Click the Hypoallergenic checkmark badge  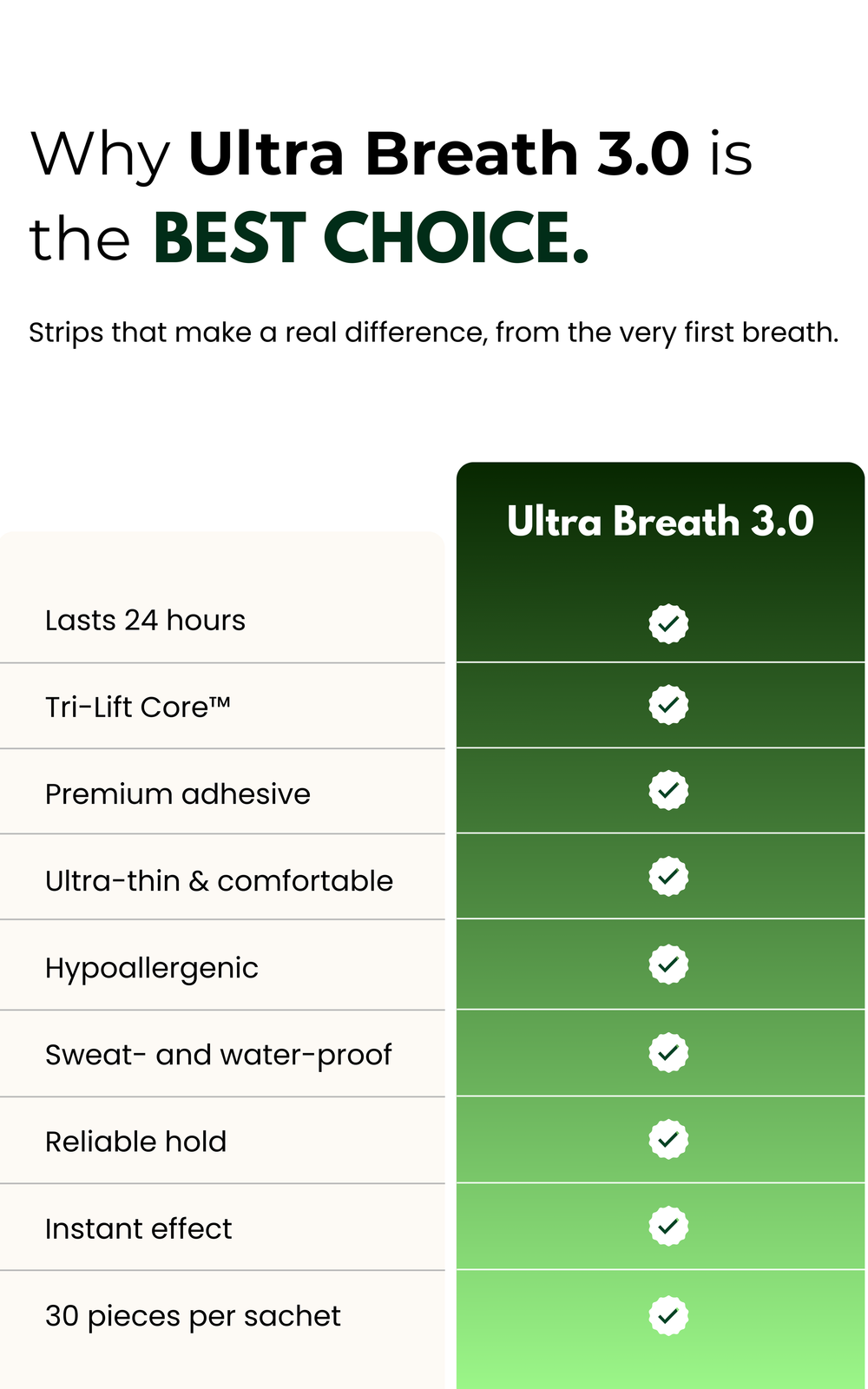pyautogui.click(x=668, y=964)
